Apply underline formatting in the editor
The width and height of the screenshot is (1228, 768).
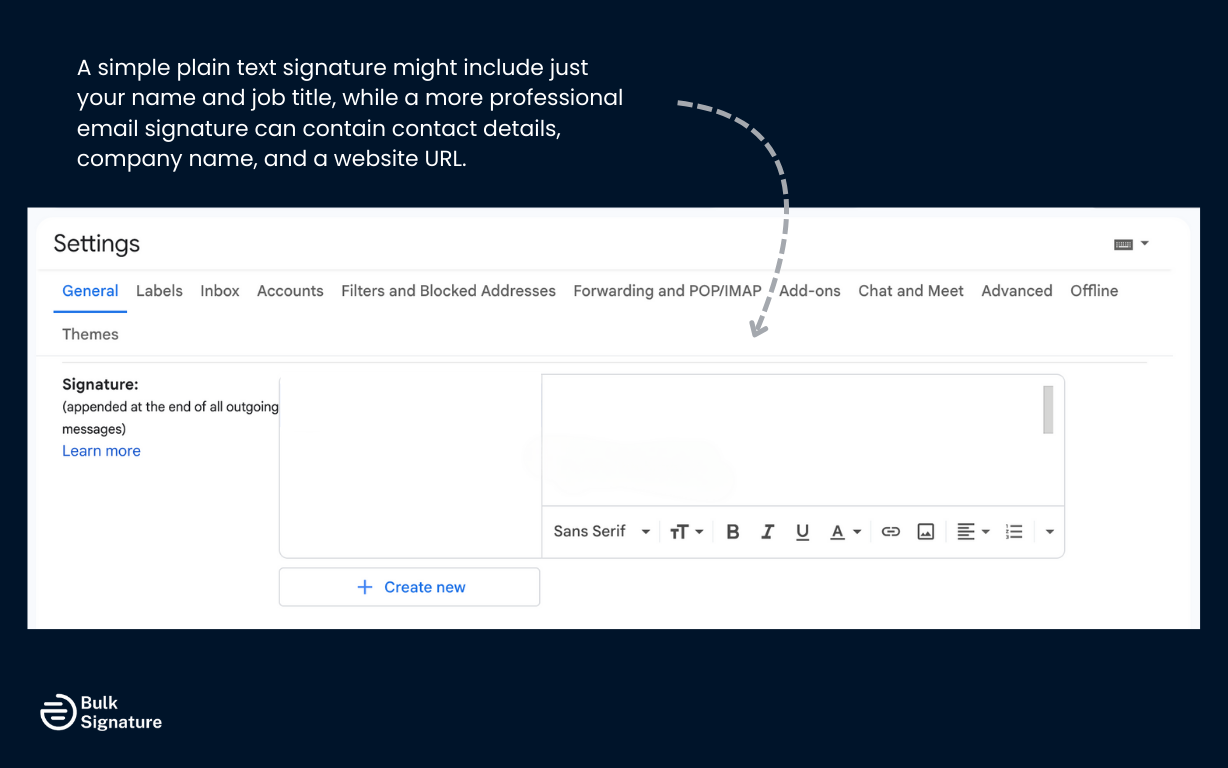coord(802,531)
